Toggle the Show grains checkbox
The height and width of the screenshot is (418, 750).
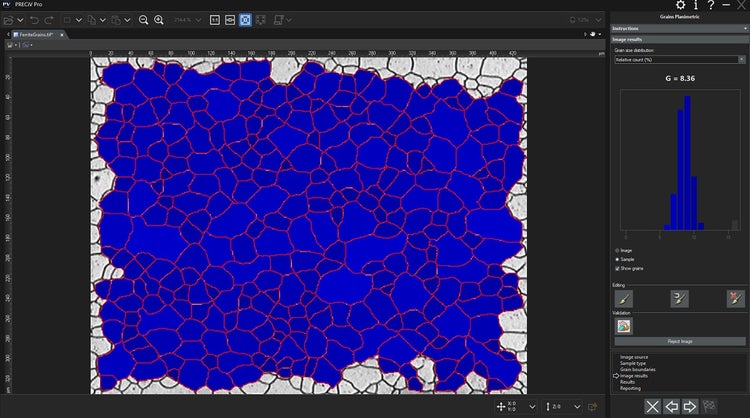tap(617, 268)
